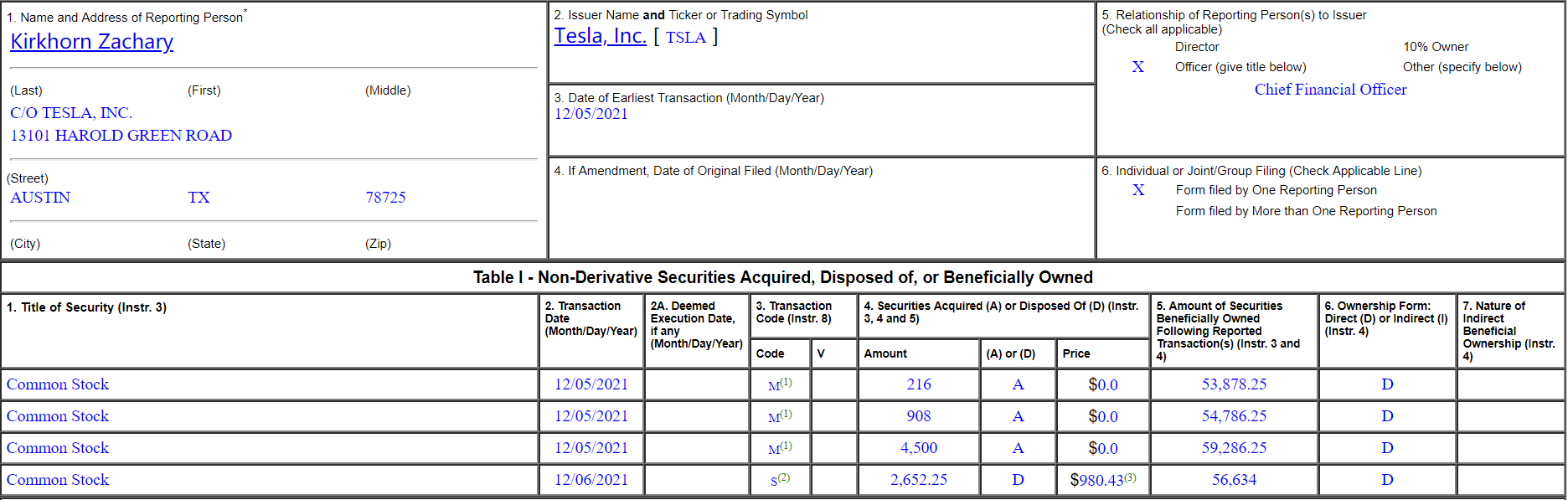Open the Kirkhorn Zachary reporting person link

click(x=91, y=42)
